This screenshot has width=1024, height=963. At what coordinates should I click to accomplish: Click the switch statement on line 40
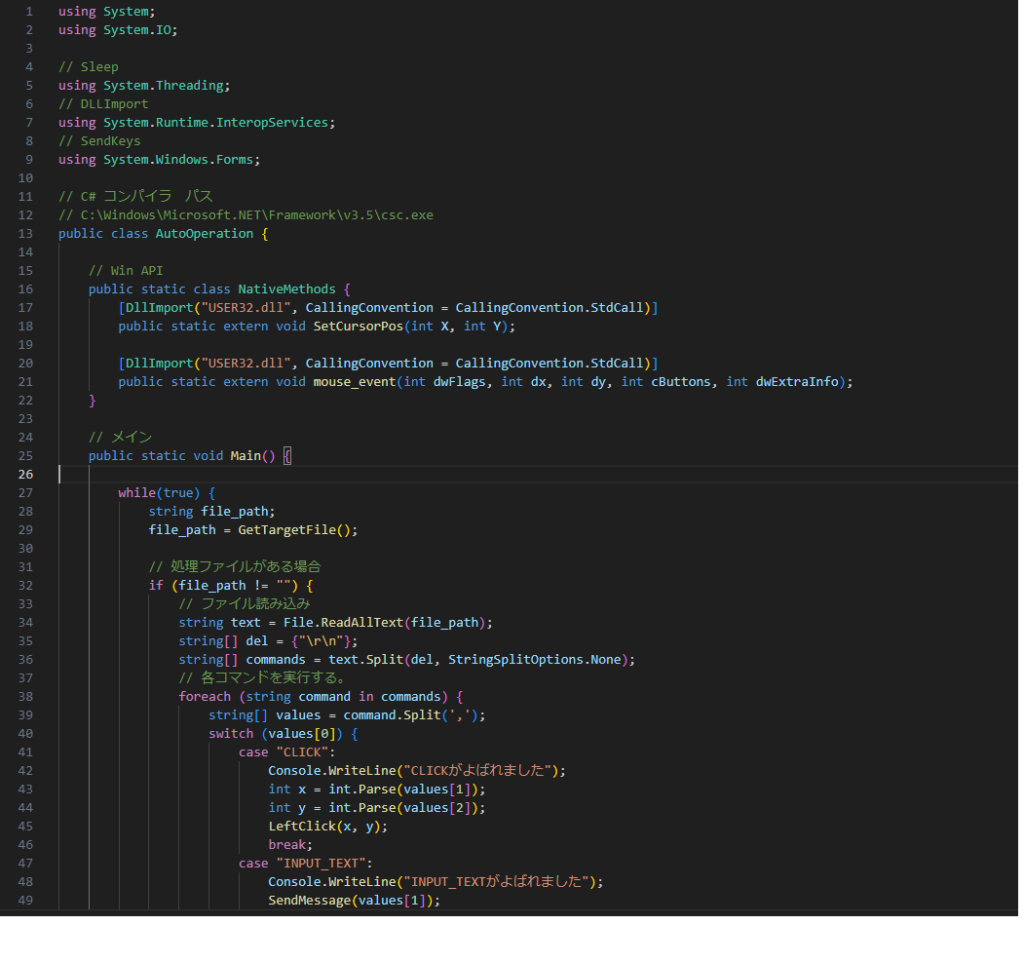(x=231, y=733)
